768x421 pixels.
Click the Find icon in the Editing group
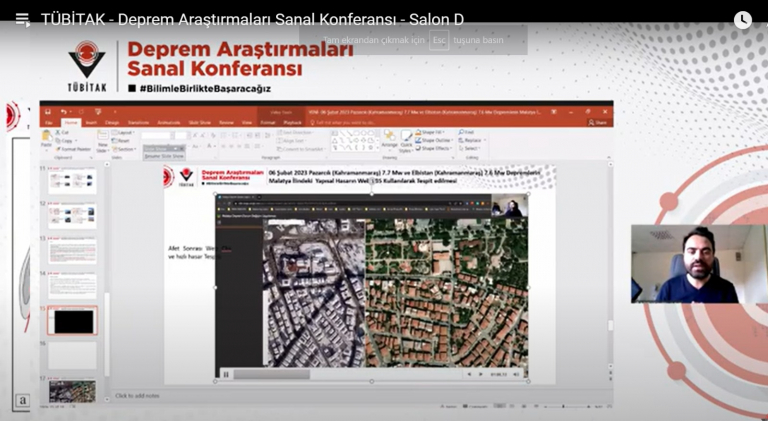pos(467,132)
